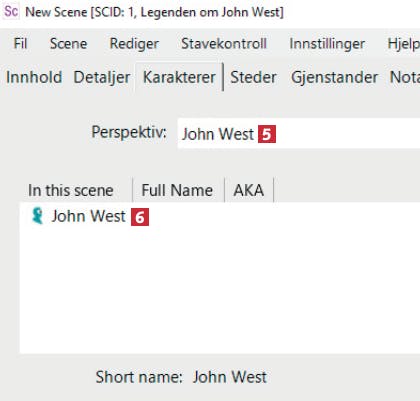This screenshot has height=401, width=420.
Task: Open the Hjelp menu
Action: pyautogui.click(x=403, y=44)
